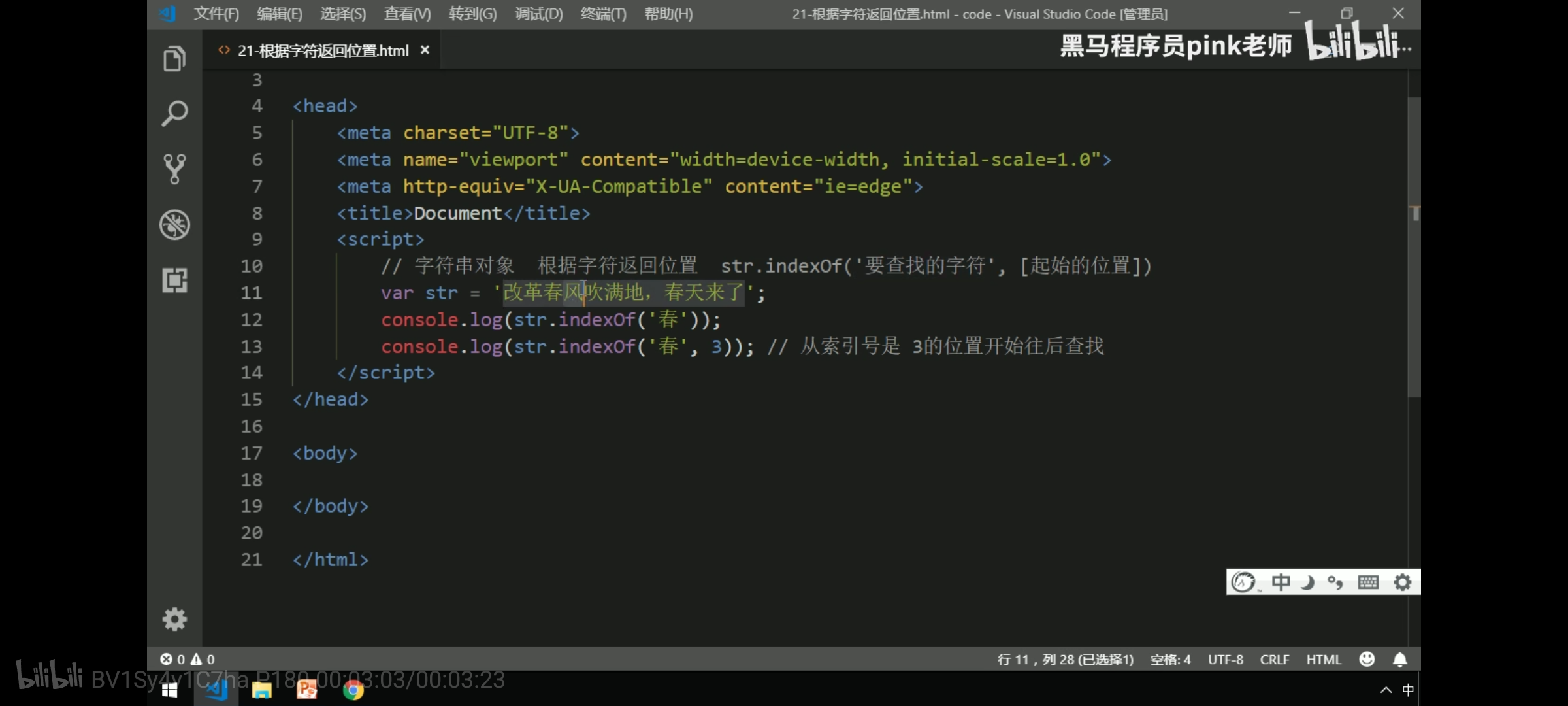Image resolution: width=1568 pixels, height=706 pixels.
Task: Open the CRLF line ending selector
Action: (1274, 659)
